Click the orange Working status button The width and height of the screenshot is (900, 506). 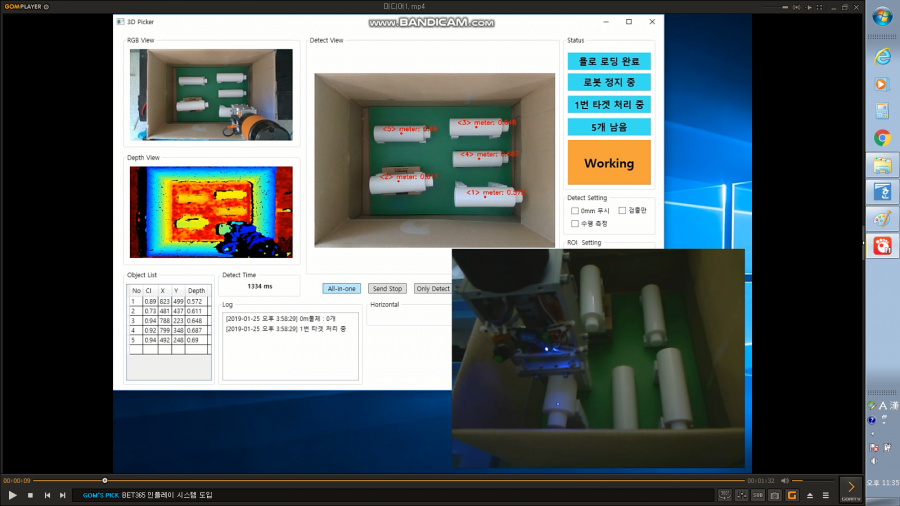(x=609, y=163)
